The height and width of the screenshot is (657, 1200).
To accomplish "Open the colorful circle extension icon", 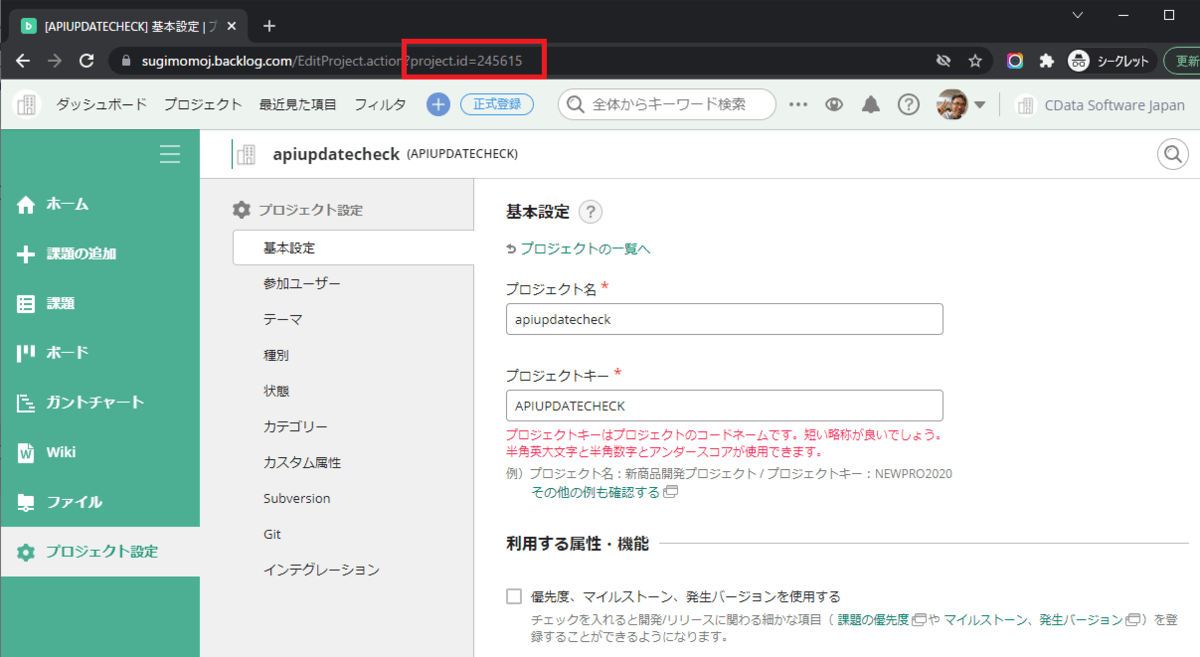I will 1015,61.
